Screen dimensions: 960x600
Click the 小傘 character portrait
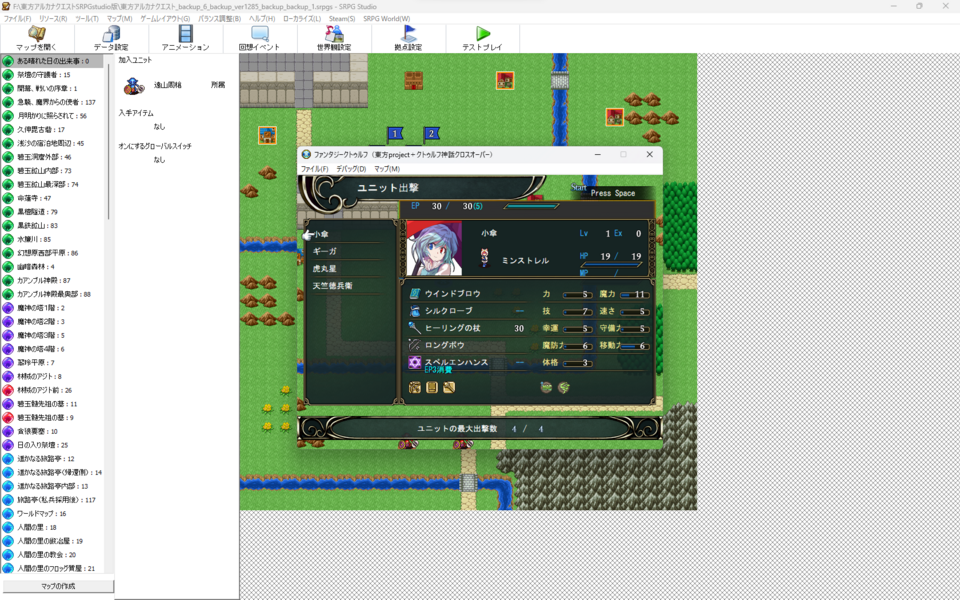click(x=435, y=249)
